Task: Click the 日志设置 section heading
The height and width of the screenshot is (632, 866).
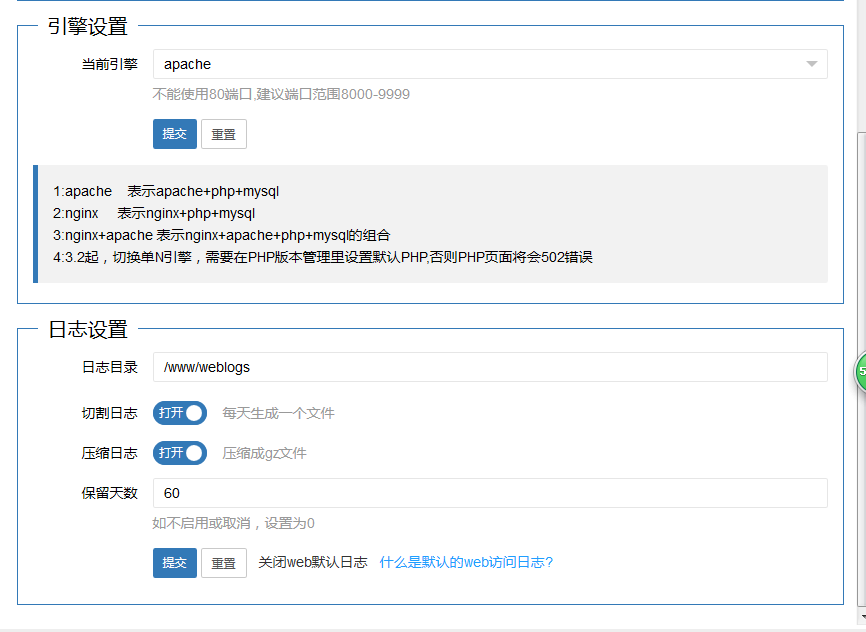Action: pyautogui.click(x=88, y=329)
